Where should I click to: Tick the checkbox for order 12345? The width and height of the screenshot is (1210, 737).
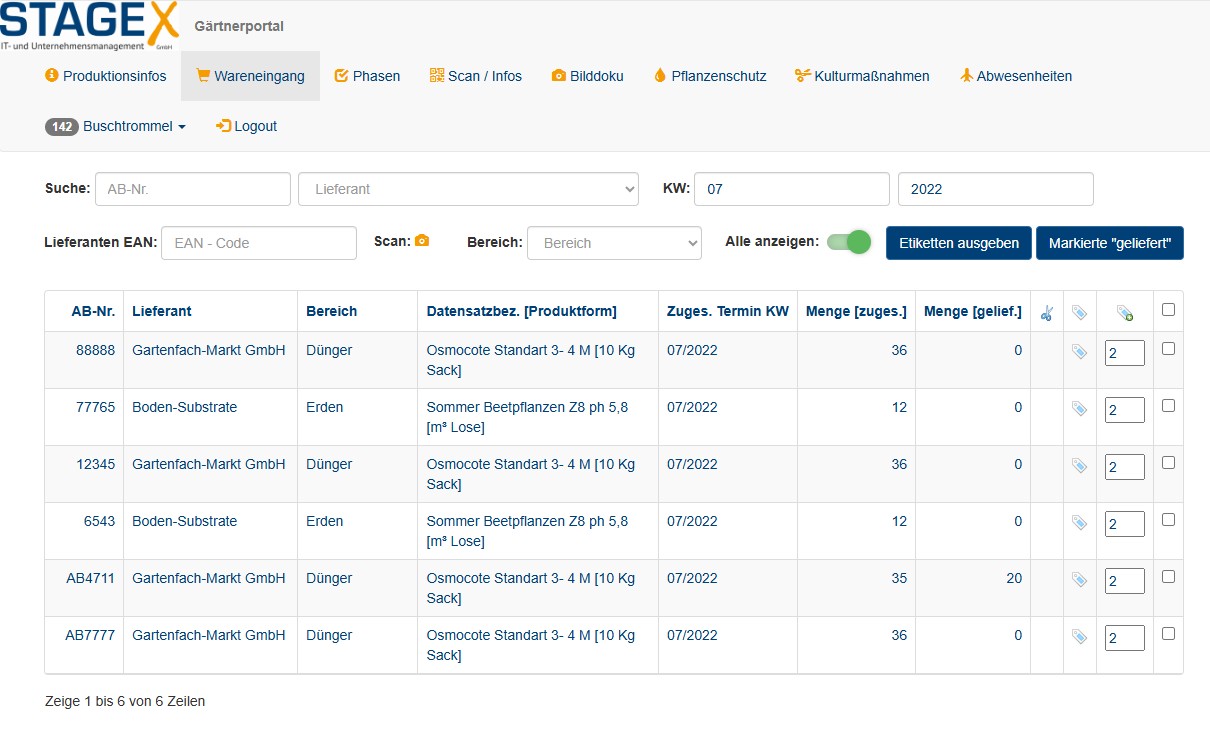(1168, 463)
